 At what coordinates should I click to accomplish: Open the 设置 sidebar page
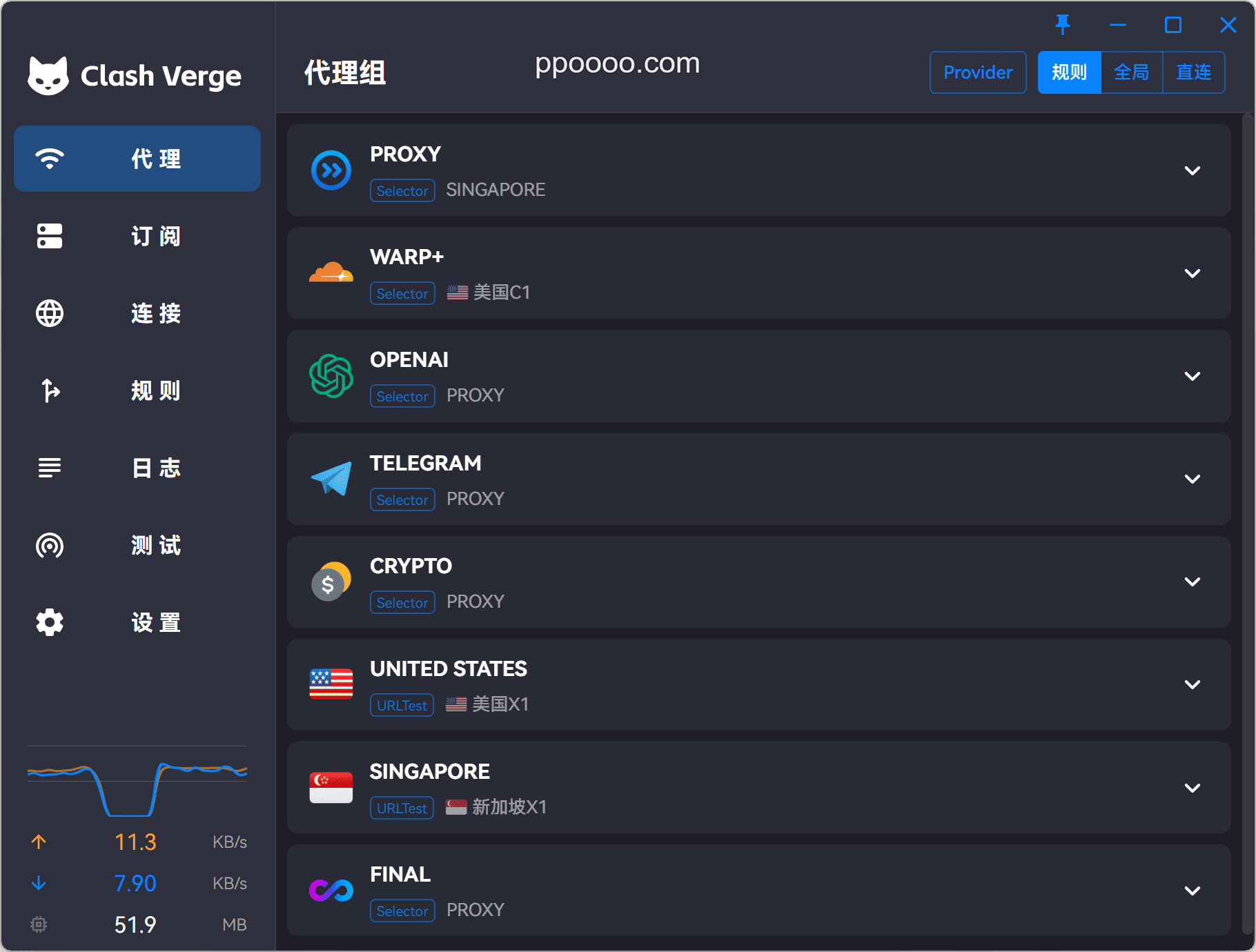[137, 622]
